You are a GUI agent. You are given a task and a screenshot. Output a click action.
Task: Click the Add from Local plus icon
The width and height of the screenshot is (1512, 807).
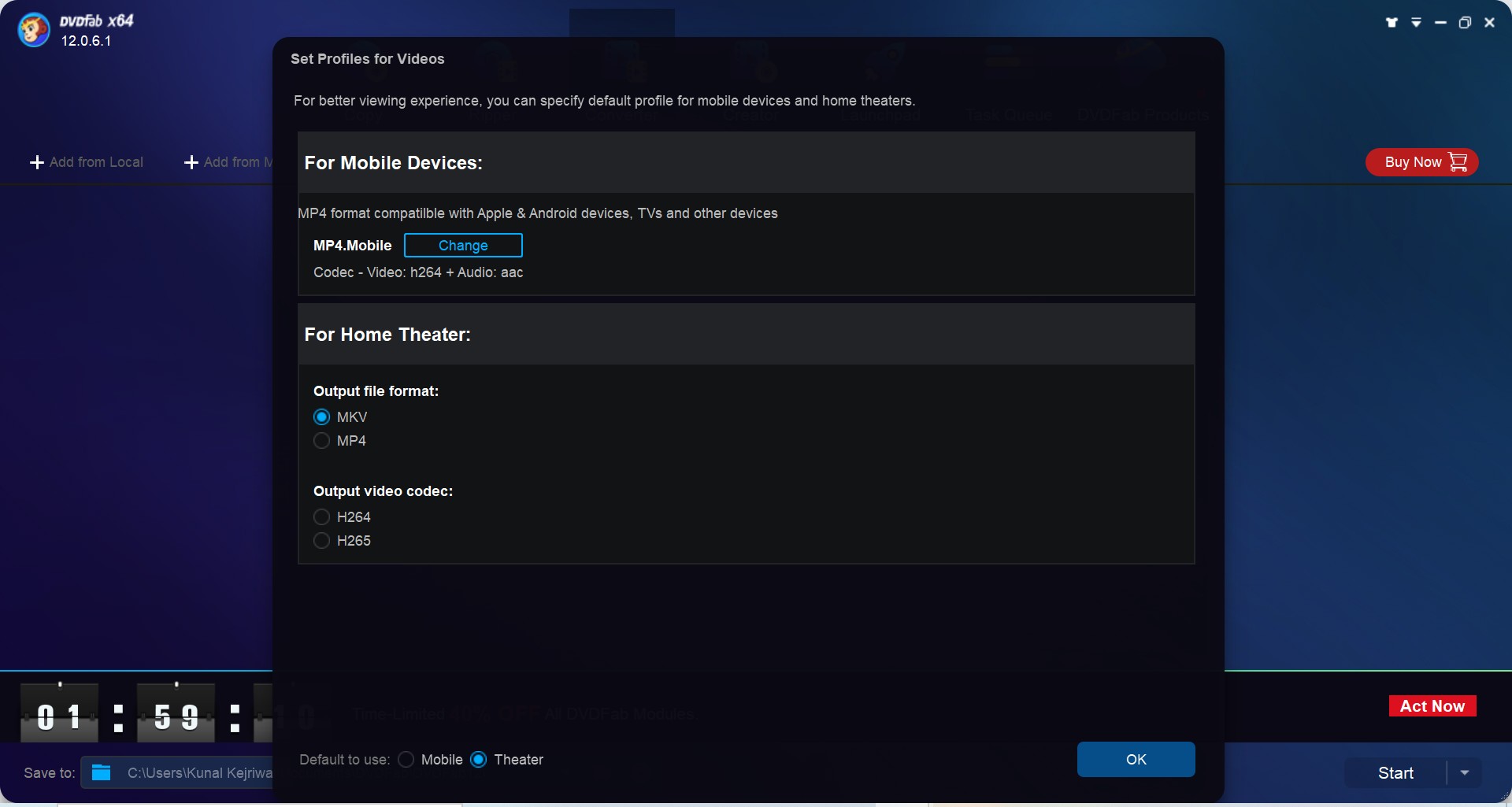[x=36, y=162]
